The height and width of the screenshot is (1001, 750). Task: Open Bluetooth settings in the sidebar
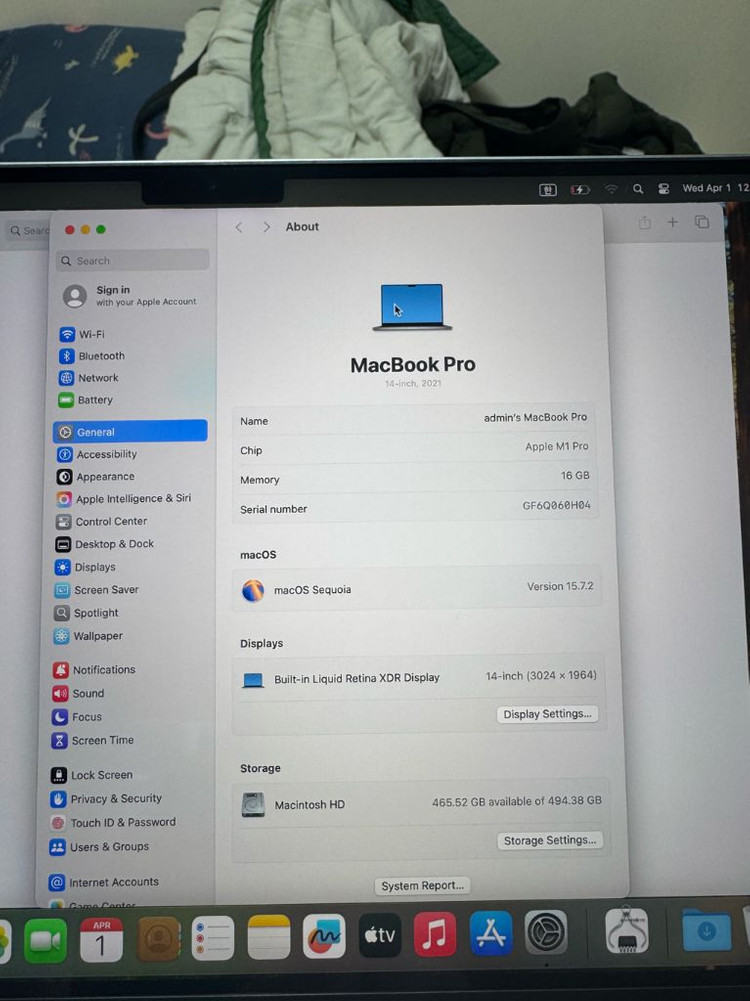tap(93, 356)
